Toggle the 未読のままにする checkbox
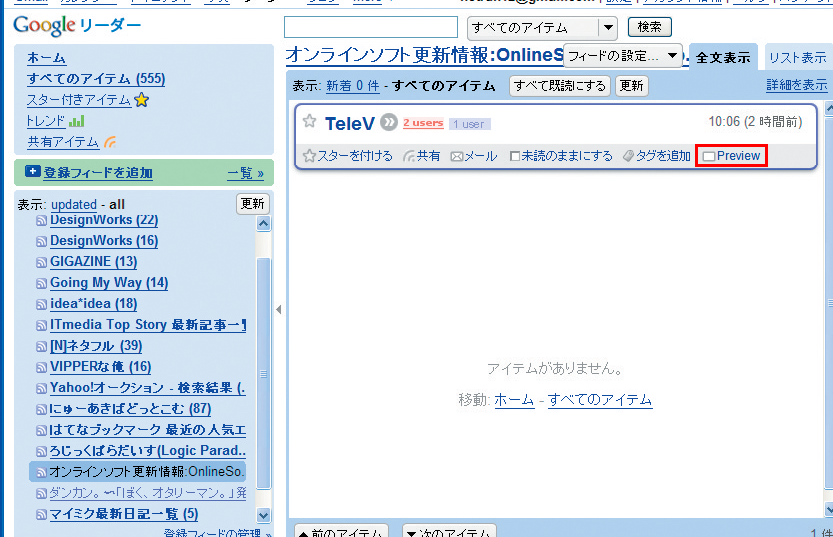This screenshot has height=537, width=833. (514, 156)
